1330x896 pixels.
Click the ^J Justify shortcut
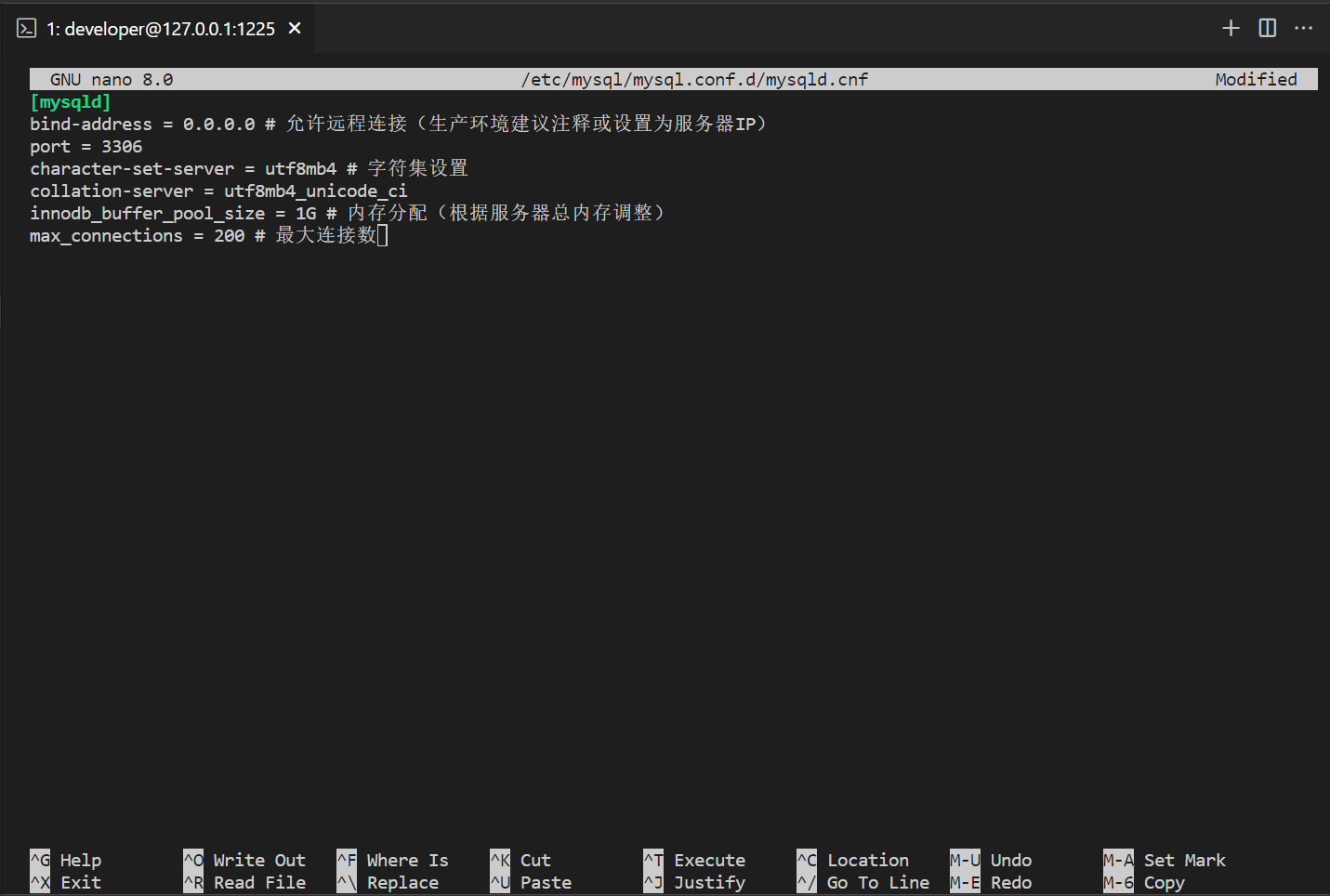pyautogui.click(x=694, y=883)
